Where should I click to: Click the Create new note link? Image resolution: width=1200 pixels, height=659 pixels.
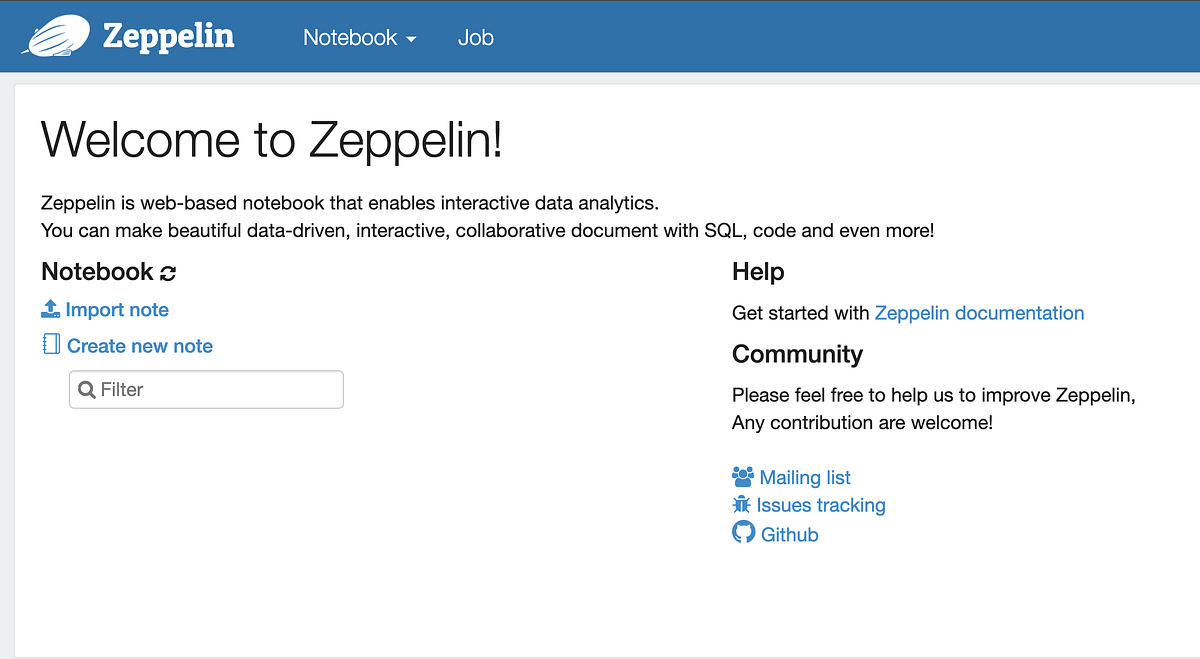pos(139,345)
